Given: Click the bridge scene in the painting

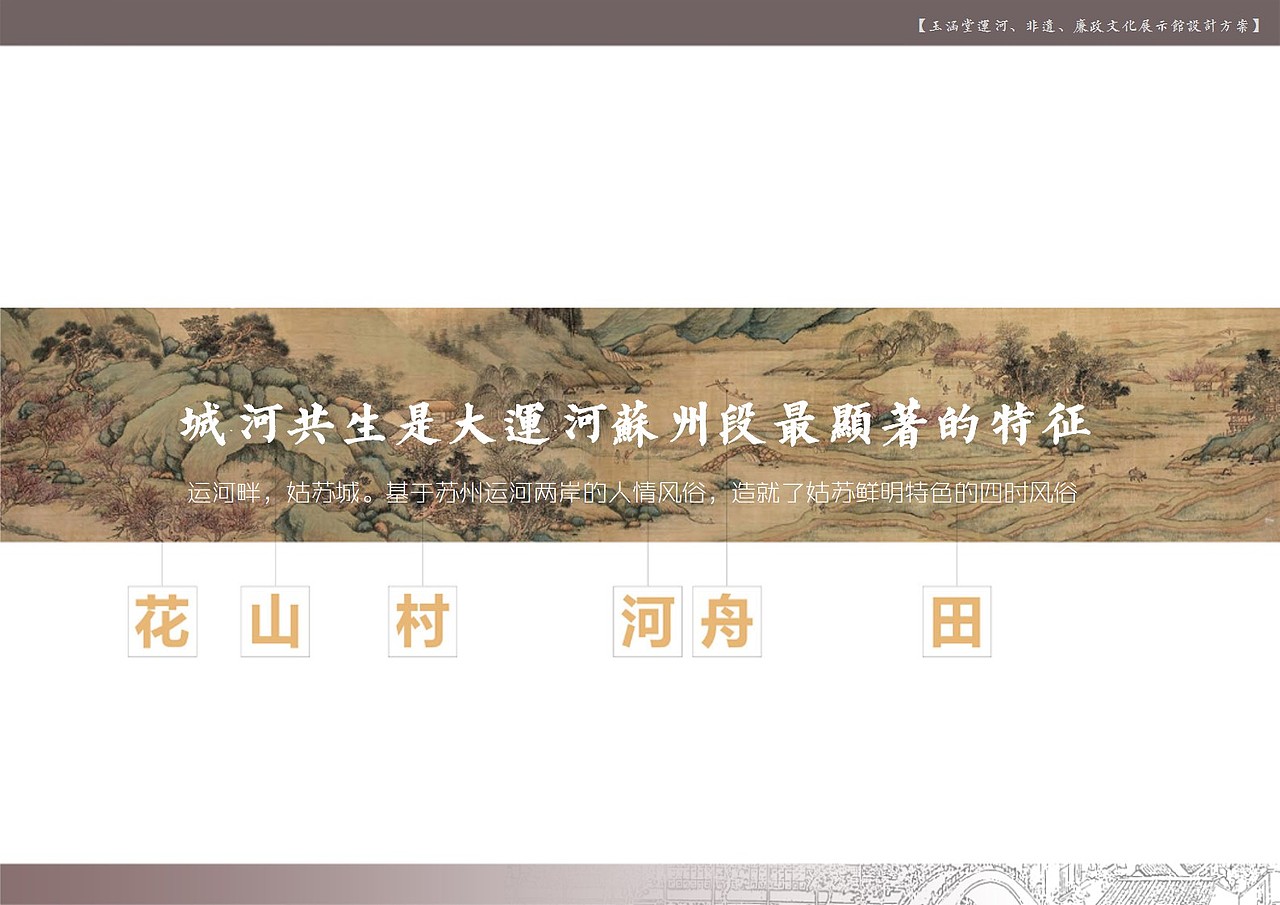Looking at the screenshot, I should coord(745,455).
